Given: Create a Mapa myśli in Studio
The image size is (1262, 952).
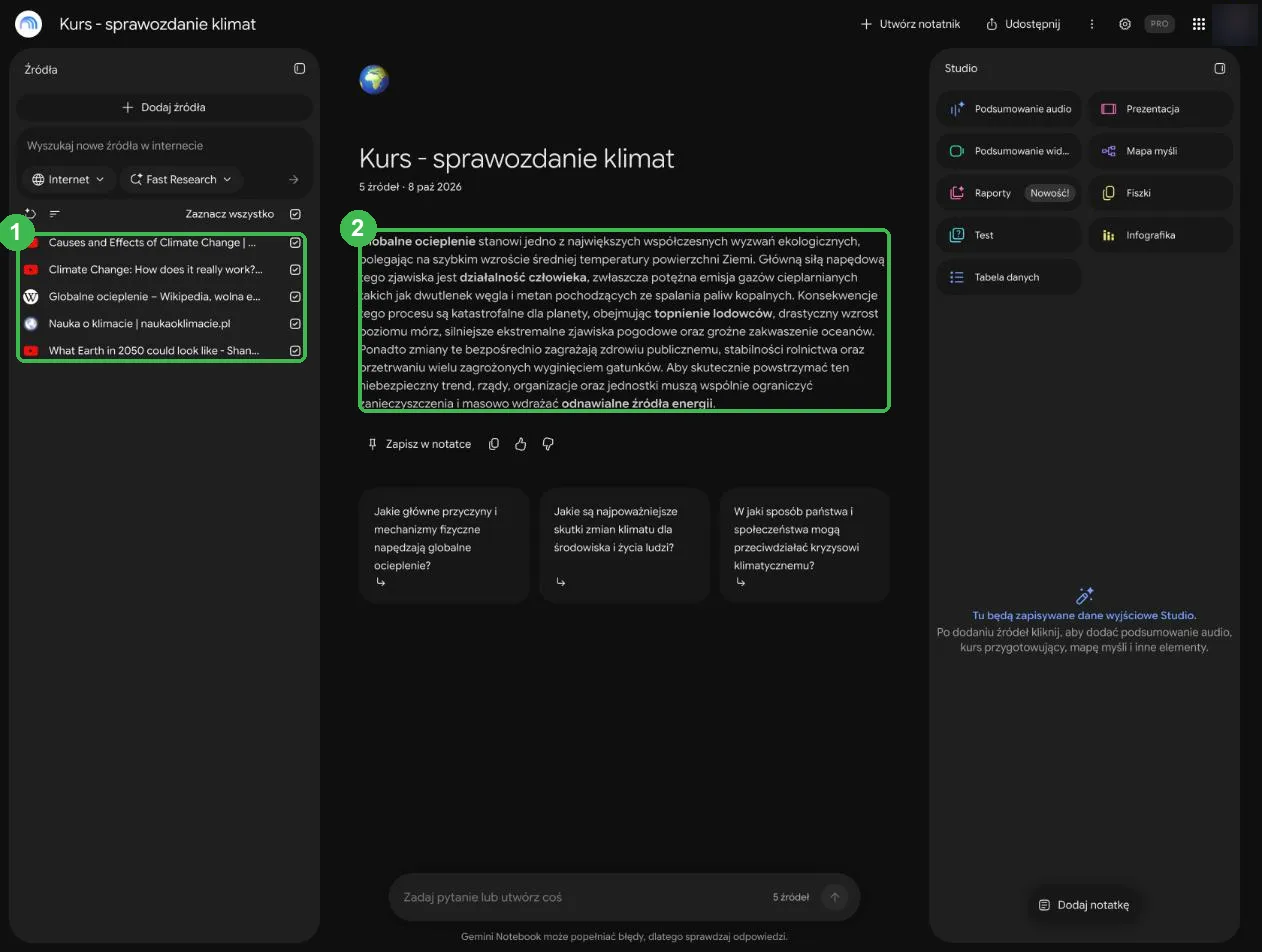Looking at the screenshot, I should [1160, 151].
